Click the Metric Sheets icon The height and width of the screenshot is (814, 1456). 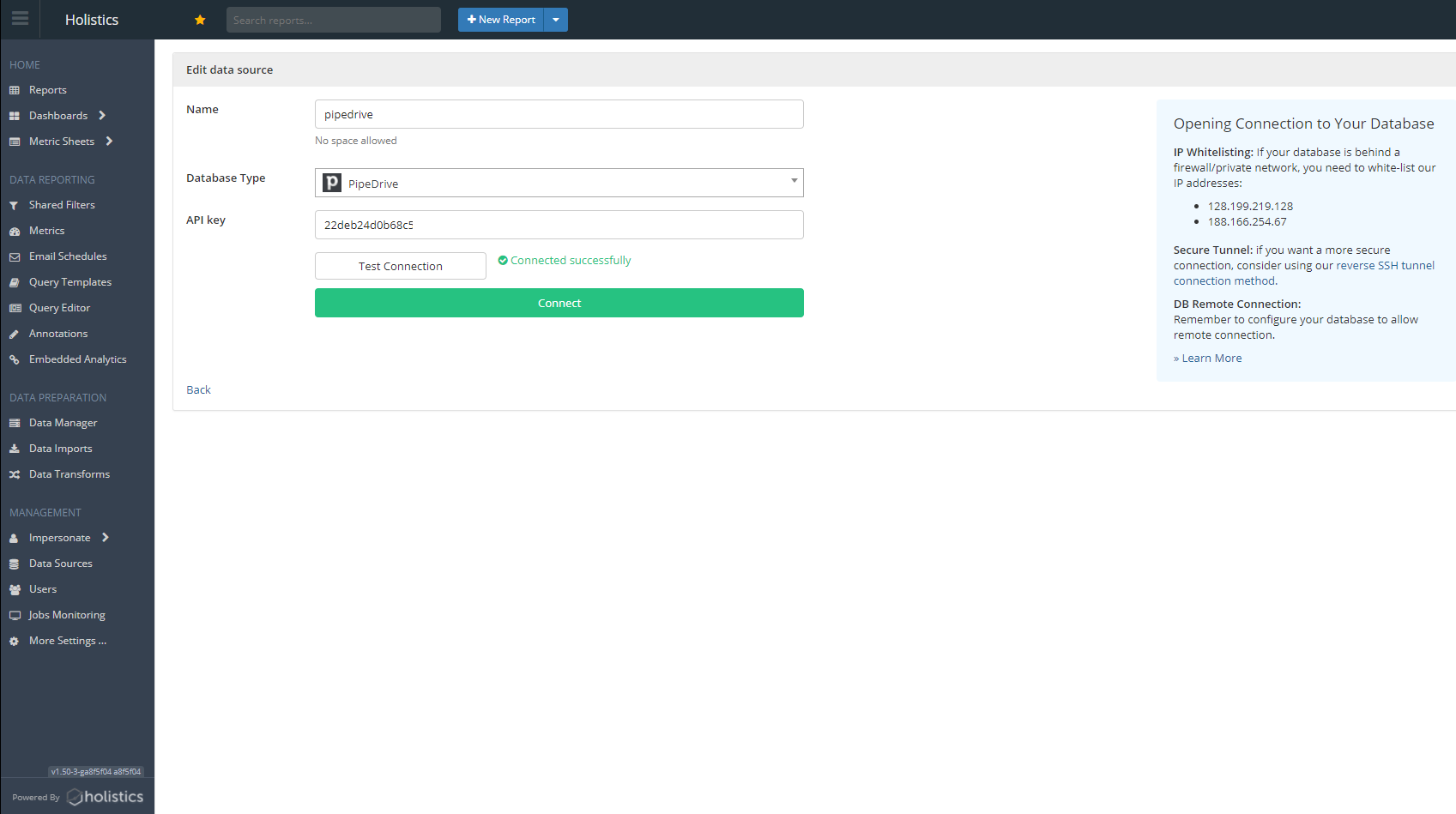pyautogui.click(x=15, y=142)
